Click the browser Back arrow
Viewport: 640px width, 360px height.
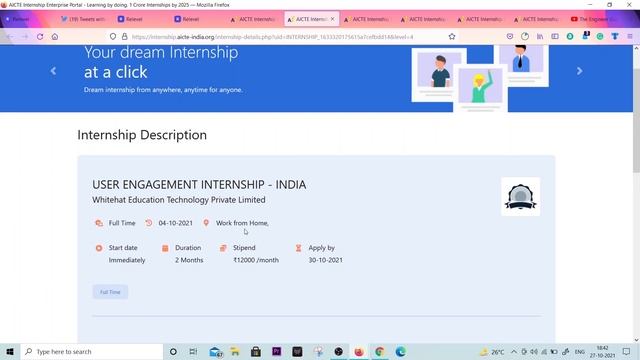pos(9,37)
